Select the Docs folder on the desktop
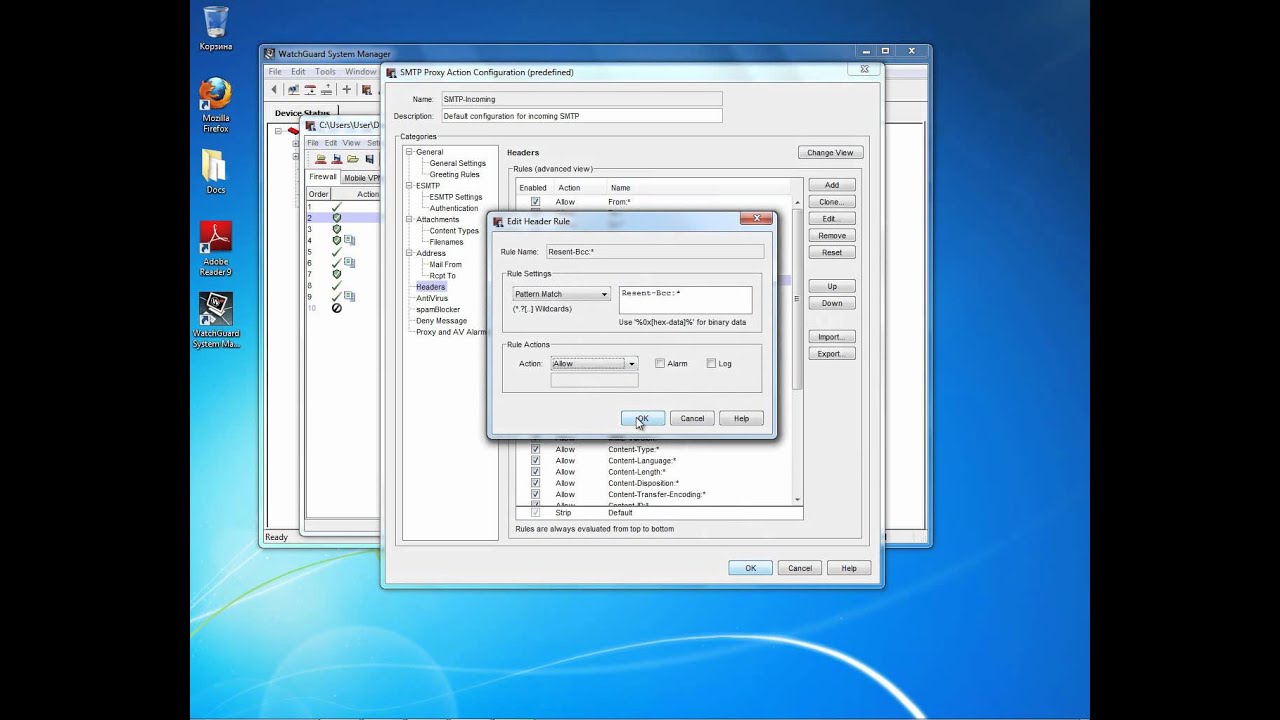 pos(215,171)
